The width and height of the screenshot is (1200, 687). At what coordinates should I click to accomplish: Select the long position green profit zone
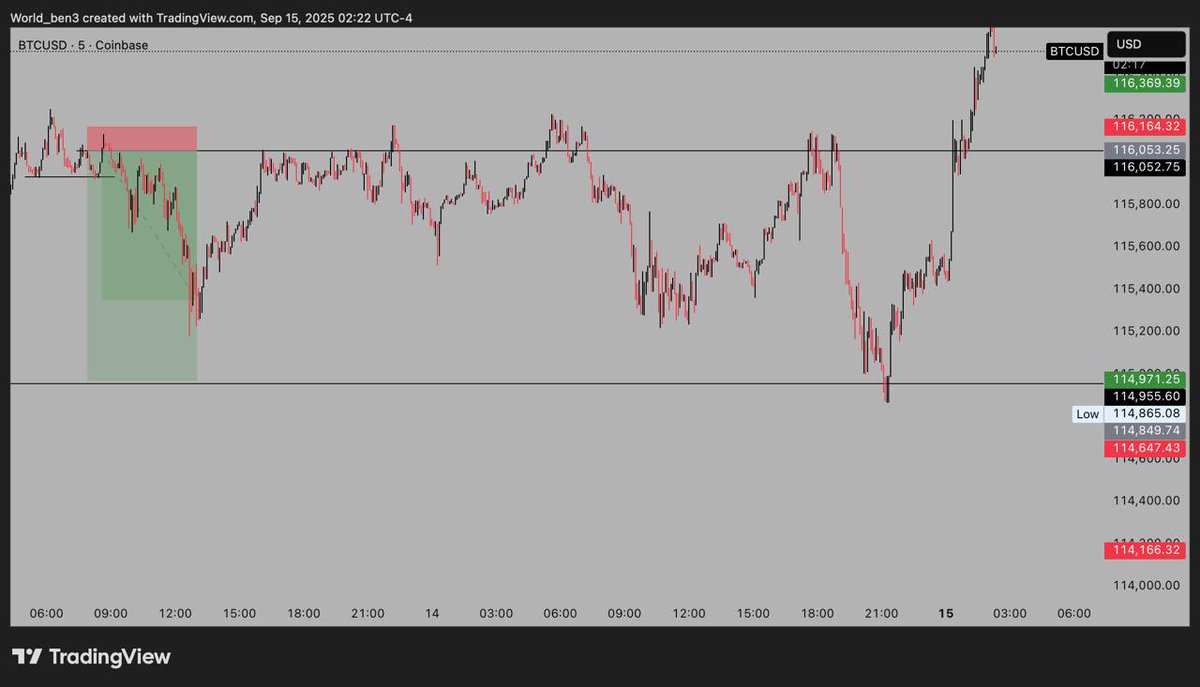coord(142,265)
